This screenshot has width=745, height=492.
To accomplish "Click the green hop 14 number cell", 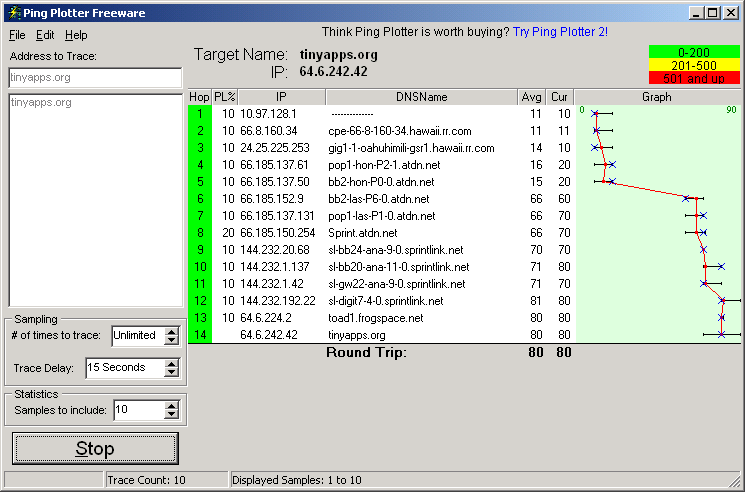I will tap(200, 335).
